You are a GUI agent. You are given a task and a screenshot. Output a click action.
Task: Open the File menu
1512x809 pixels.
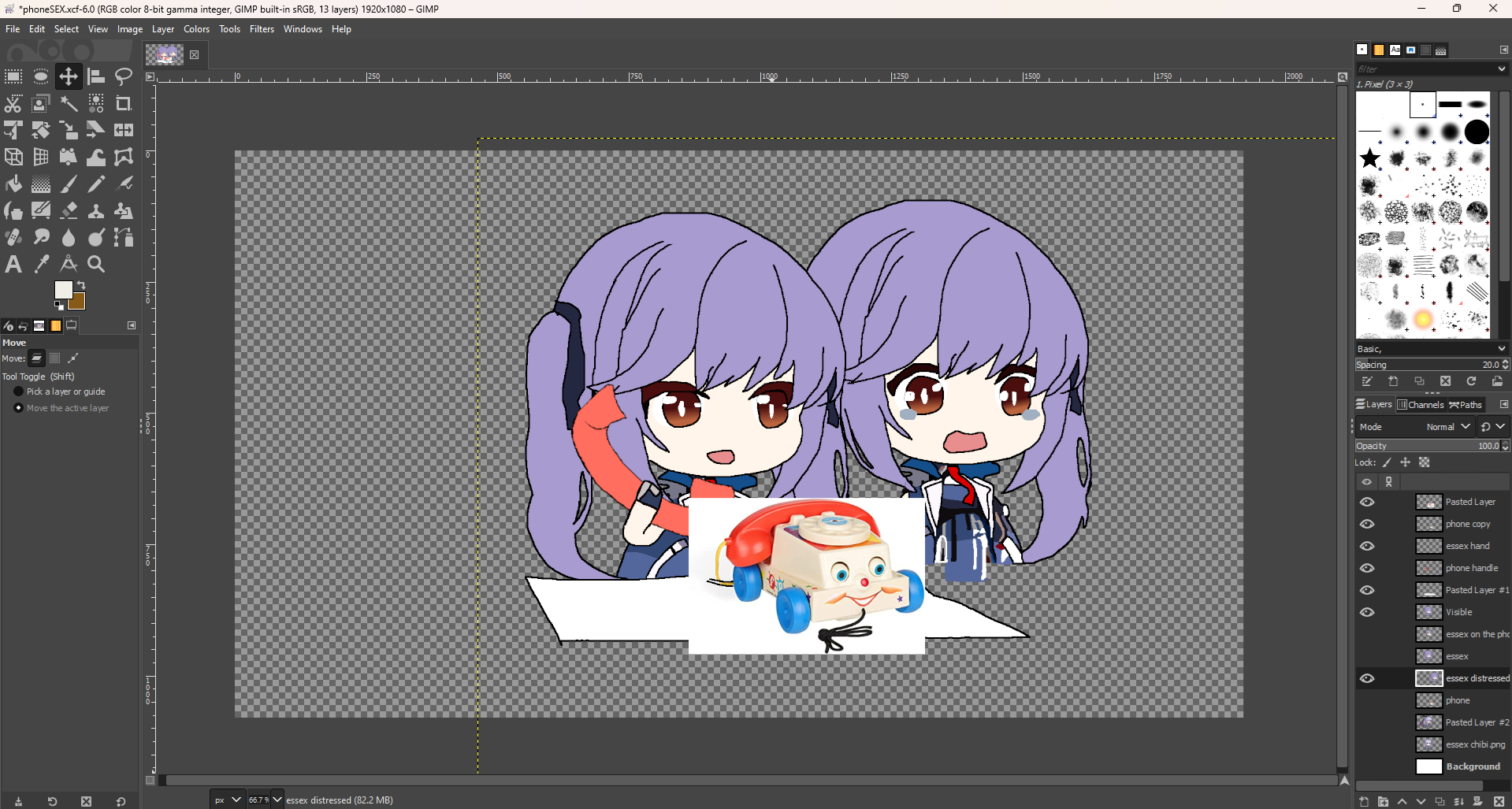pos(13,29)
